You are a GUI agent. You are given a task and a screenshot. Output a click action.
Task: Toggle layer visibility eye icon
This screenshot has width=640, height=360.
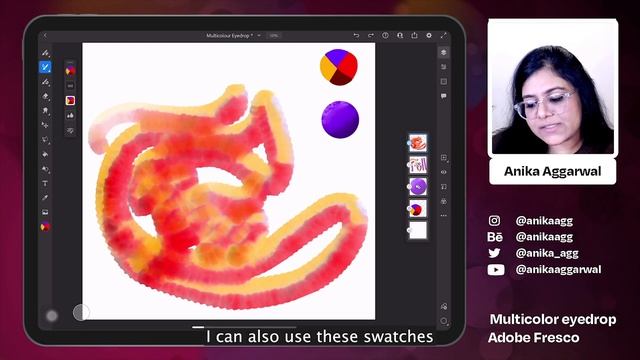tap(444, 172)
